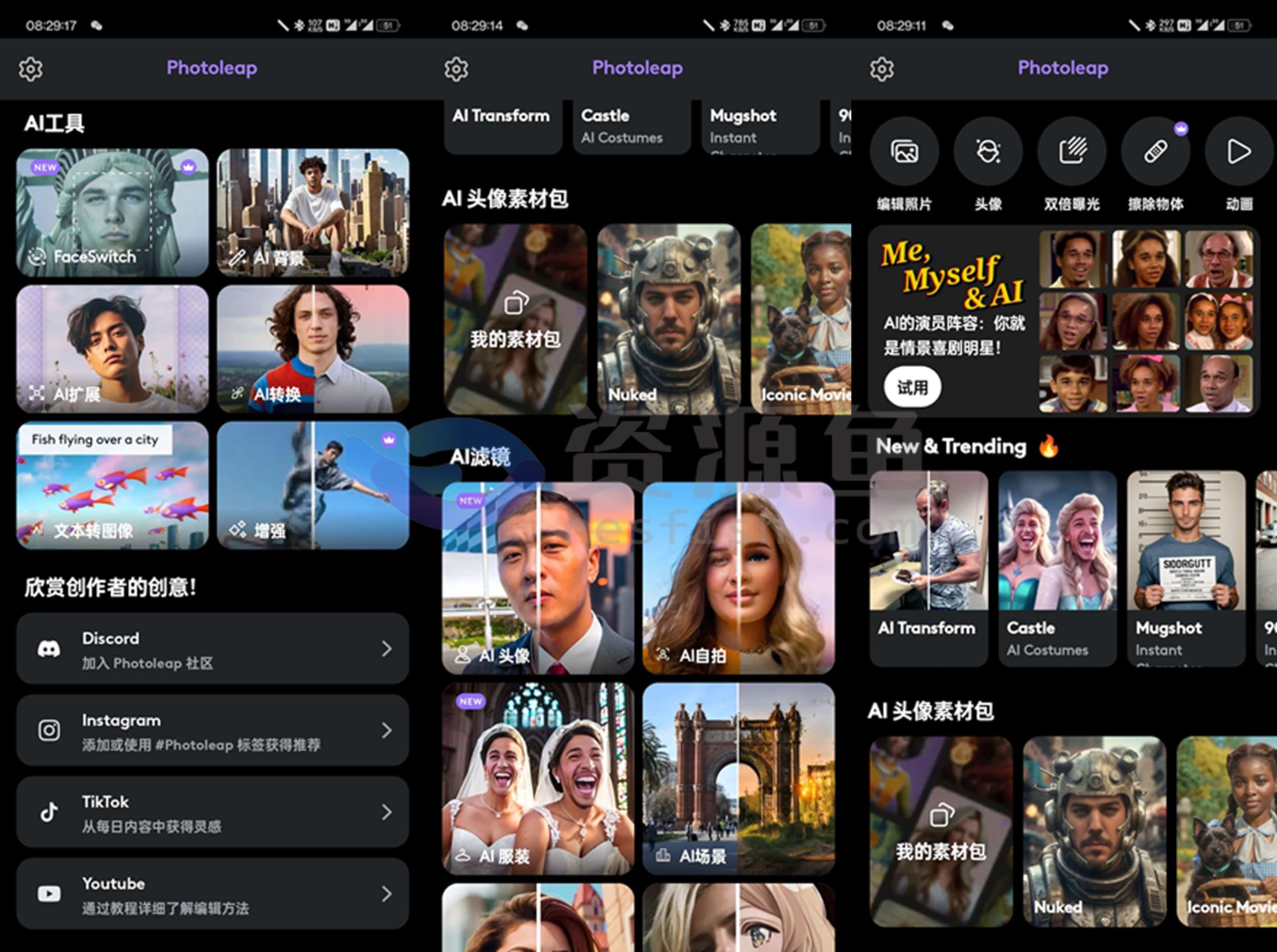Screen dimensions: 1277x952
Task: Open settings gear on the 08:29:14 screen
Action: [x=456, y=69]
